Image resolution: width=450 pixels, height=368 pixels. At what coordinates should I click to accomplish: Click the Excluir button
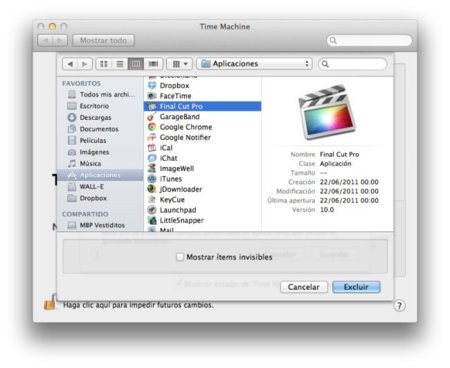tap(356, 287)
